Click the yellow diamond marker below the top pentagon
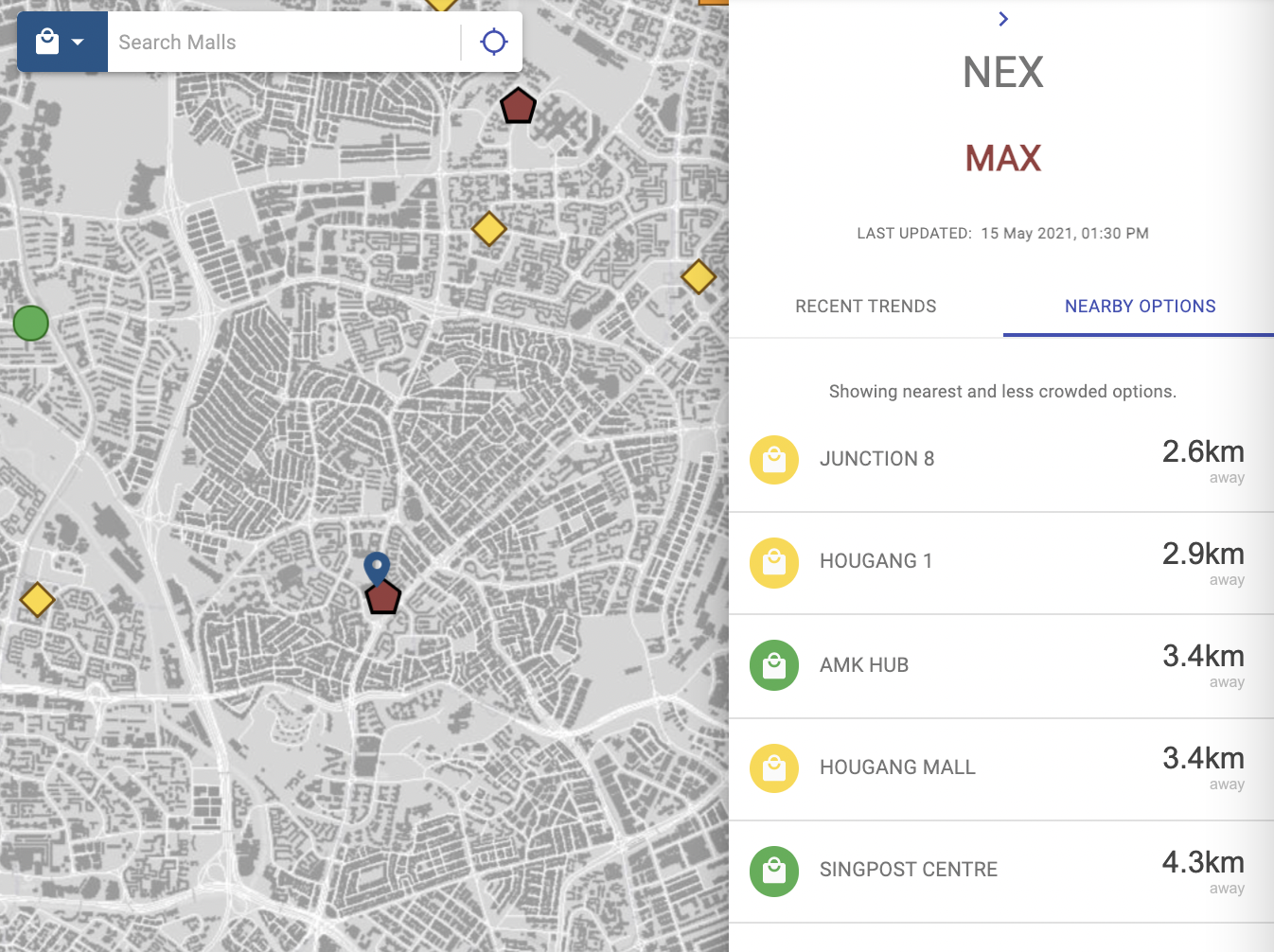 pyautogui.click(x=489, y=228)
